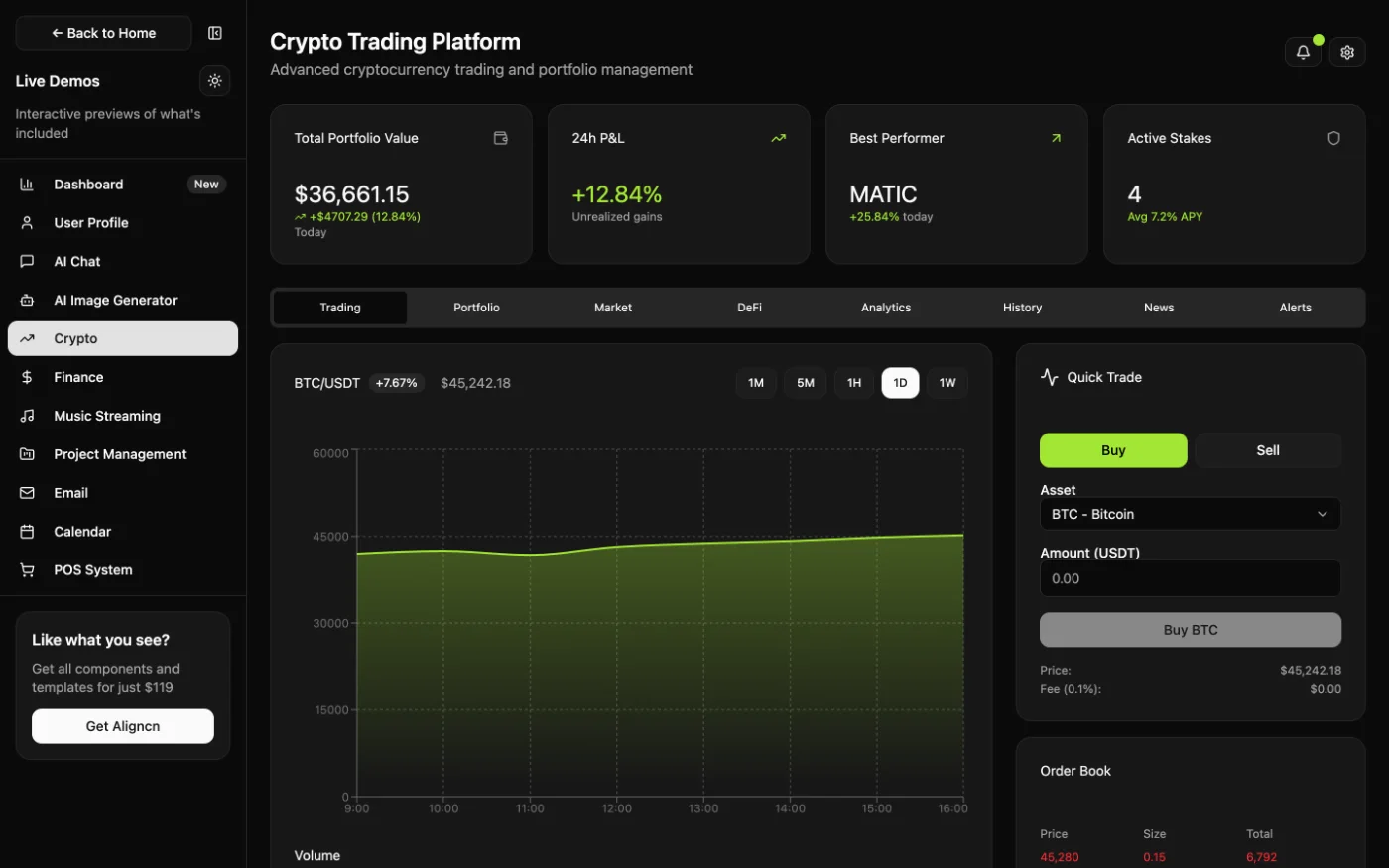Viewport: 1389px width, 868px height.
Task: Open notifications bell icon
Action: pos(1303,52)
